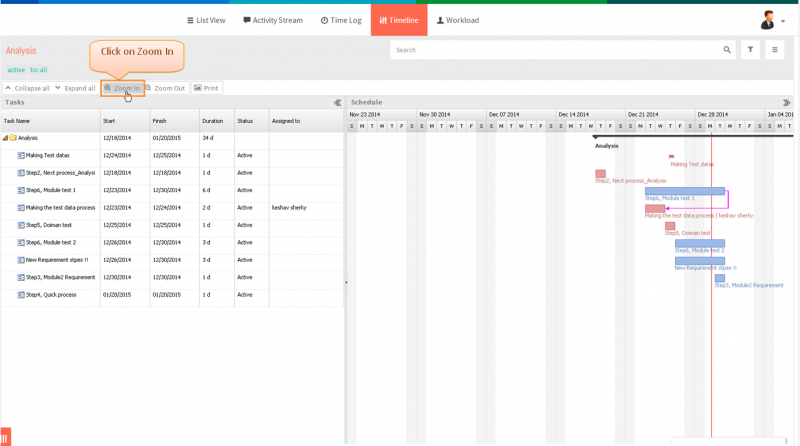Image resolution: width=800 pixels, height=446 pixels.
Task: Go to the Workload tab
Action: point(458,20)
